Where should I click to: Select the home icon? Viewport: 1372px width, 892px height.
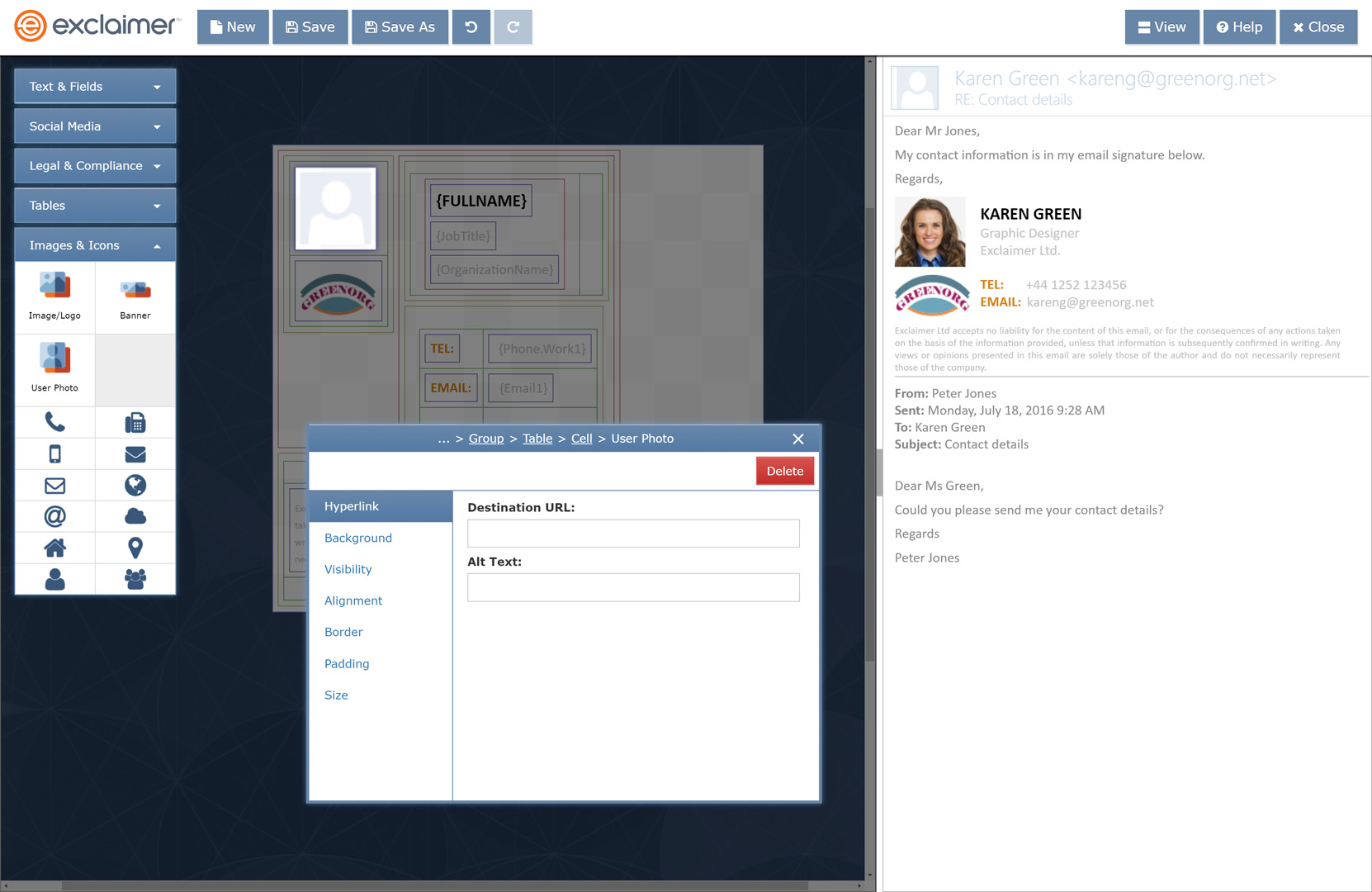[x=54, y=548]
